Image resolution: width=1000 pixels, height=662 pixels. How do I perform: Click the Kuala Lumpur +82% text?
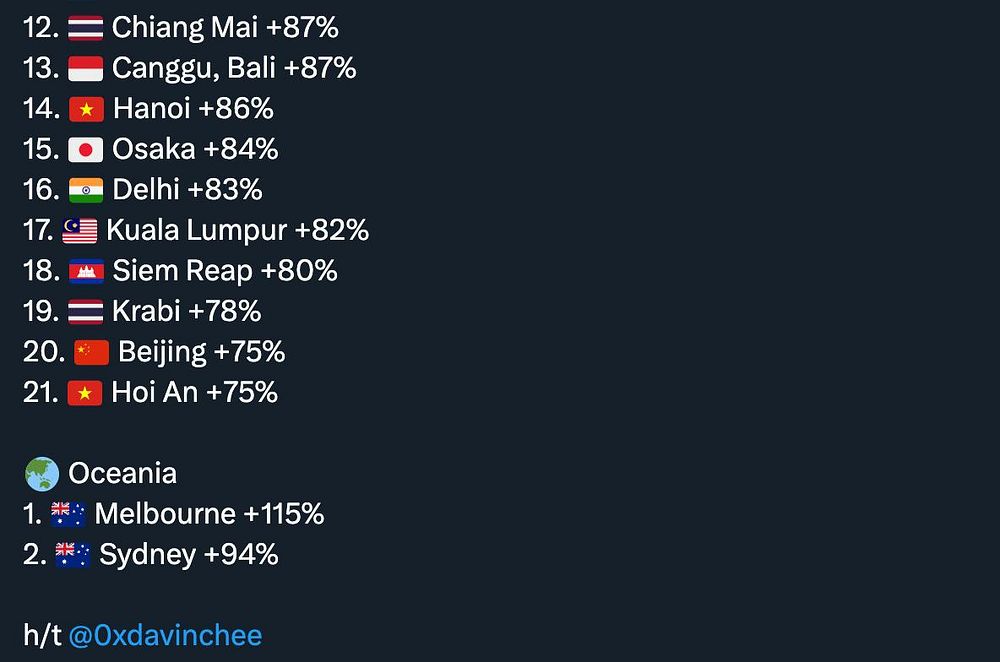pyautogui.click(x=237, y=231)
